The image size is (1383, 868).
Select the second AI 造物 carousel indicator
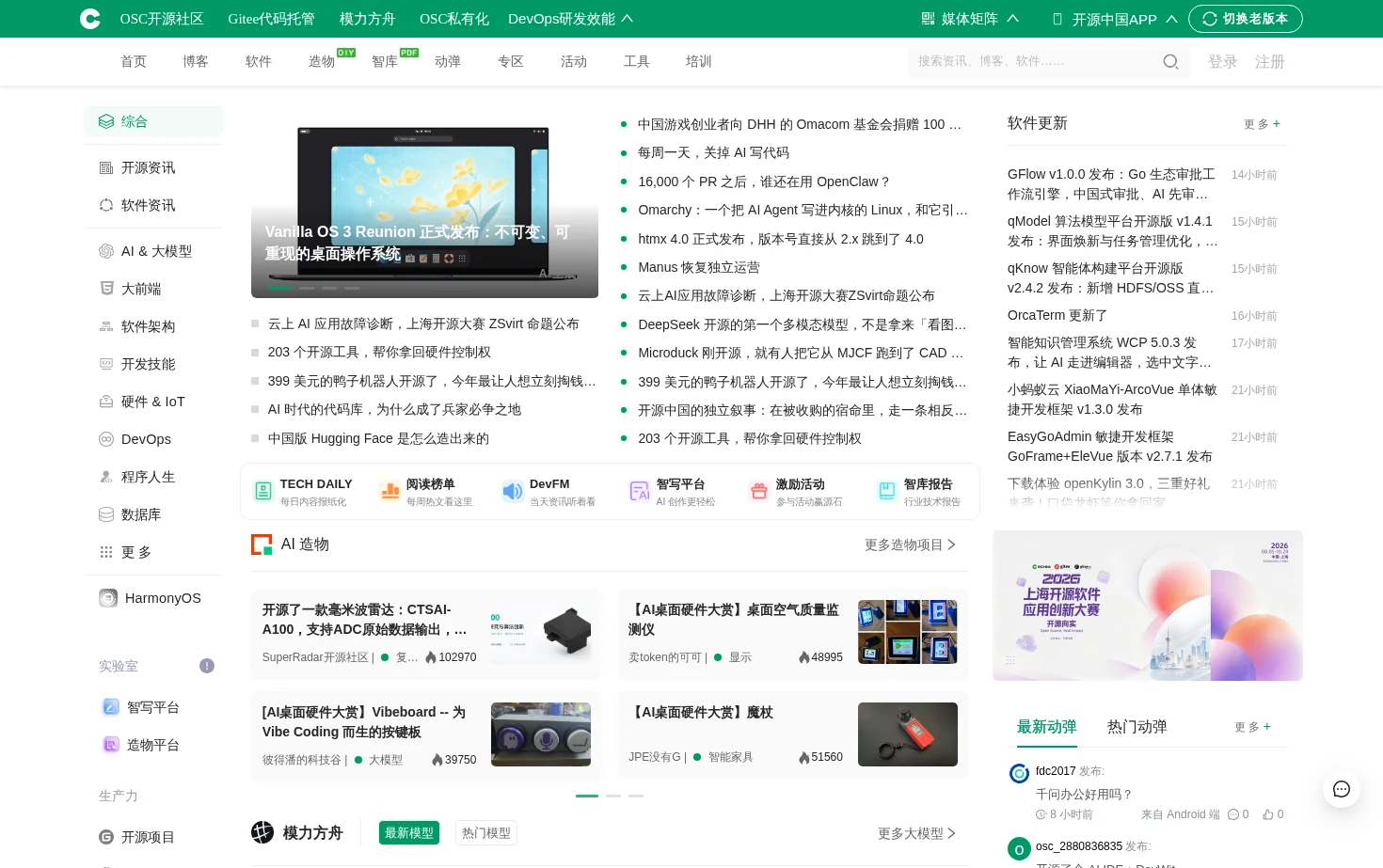613,796
